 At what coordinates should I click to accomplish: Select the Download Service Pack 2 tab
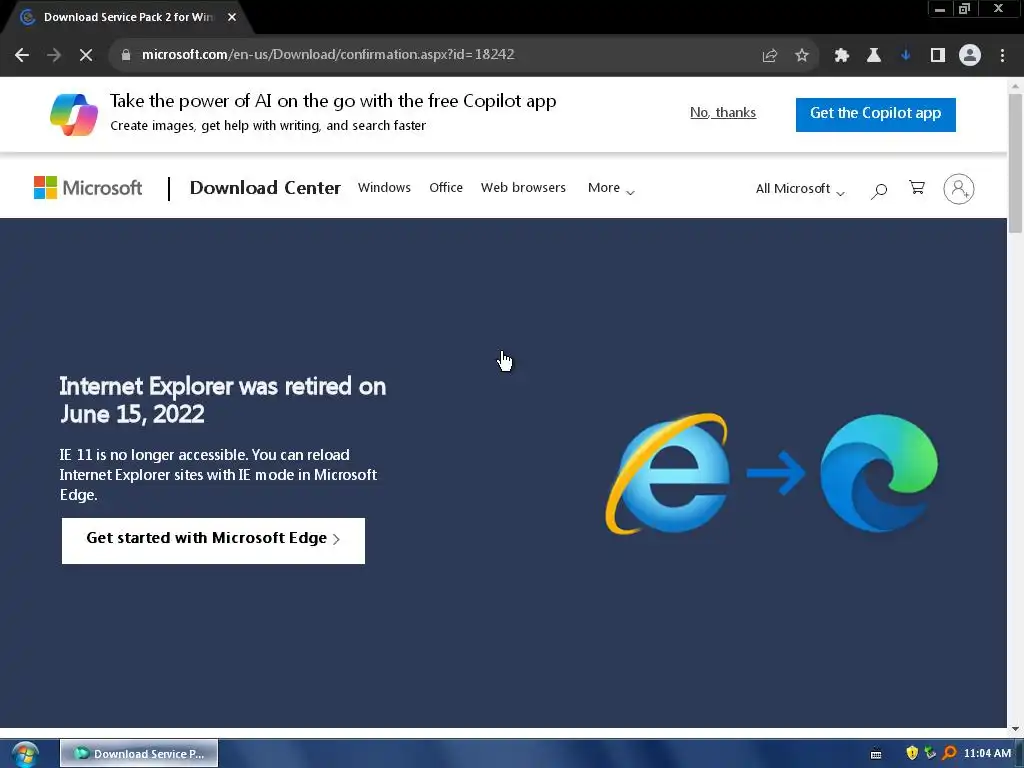click(128, 17)
